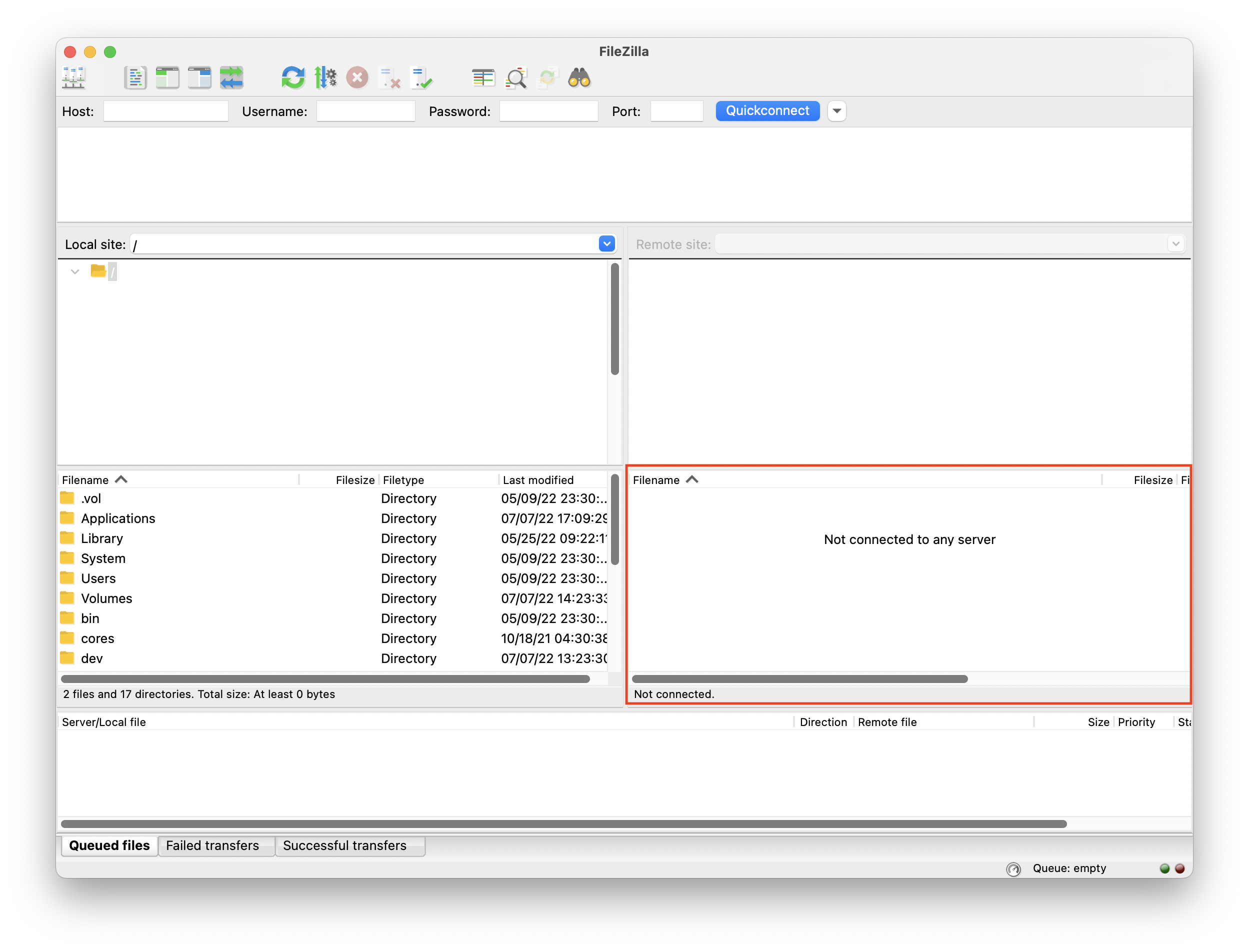Click local file list horizontal scrollbar
This screenshot has height=952, width=1249.
point(325,679)
